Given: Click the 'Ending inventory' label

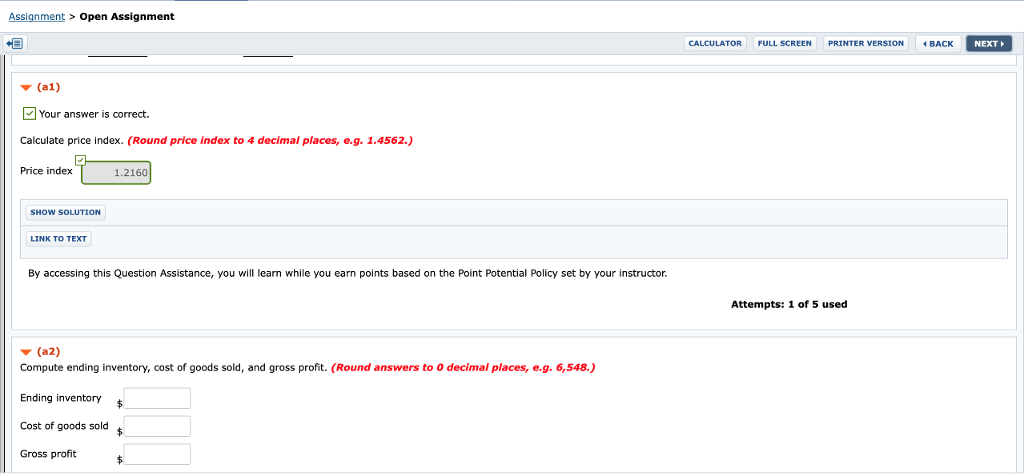Looking at the screenshot, I should 61,398.
